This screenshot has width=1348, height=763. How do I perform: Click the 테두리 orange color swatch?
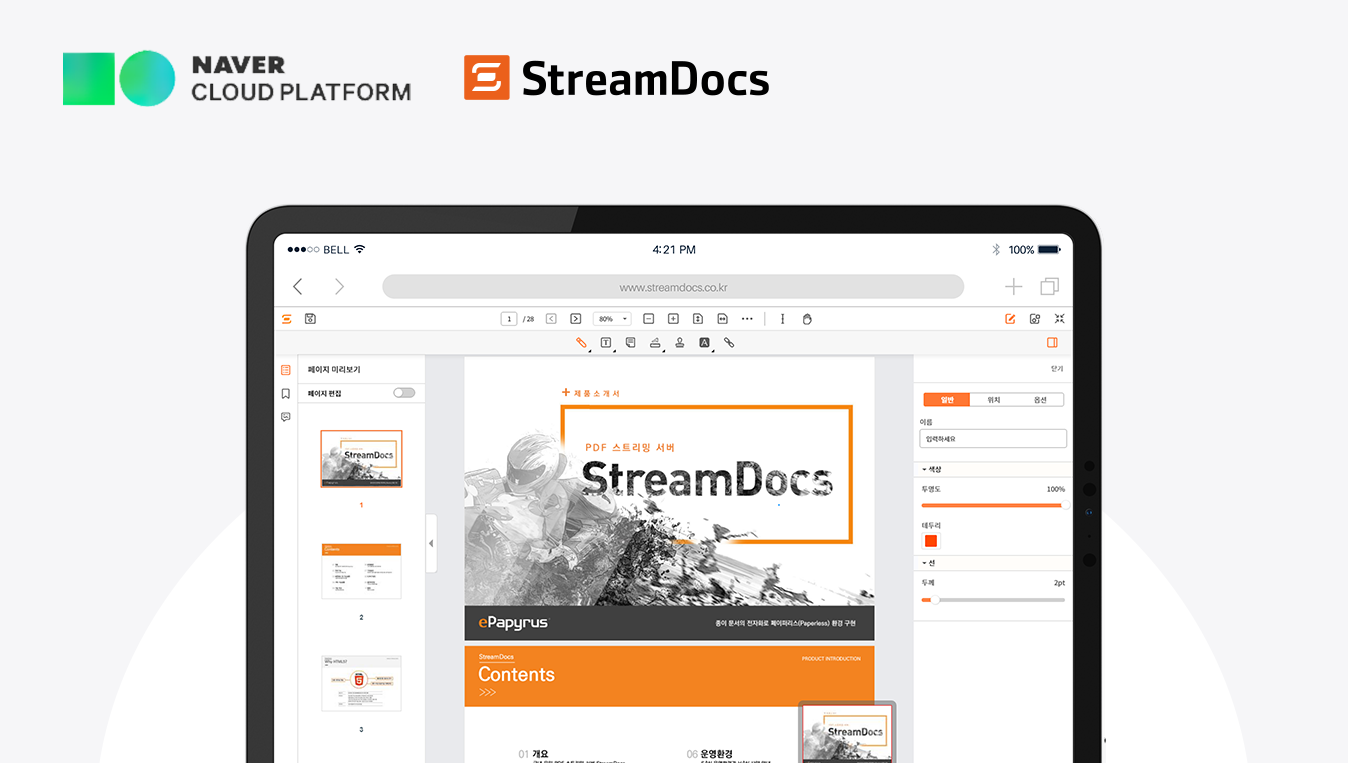(x=931, y=541)
